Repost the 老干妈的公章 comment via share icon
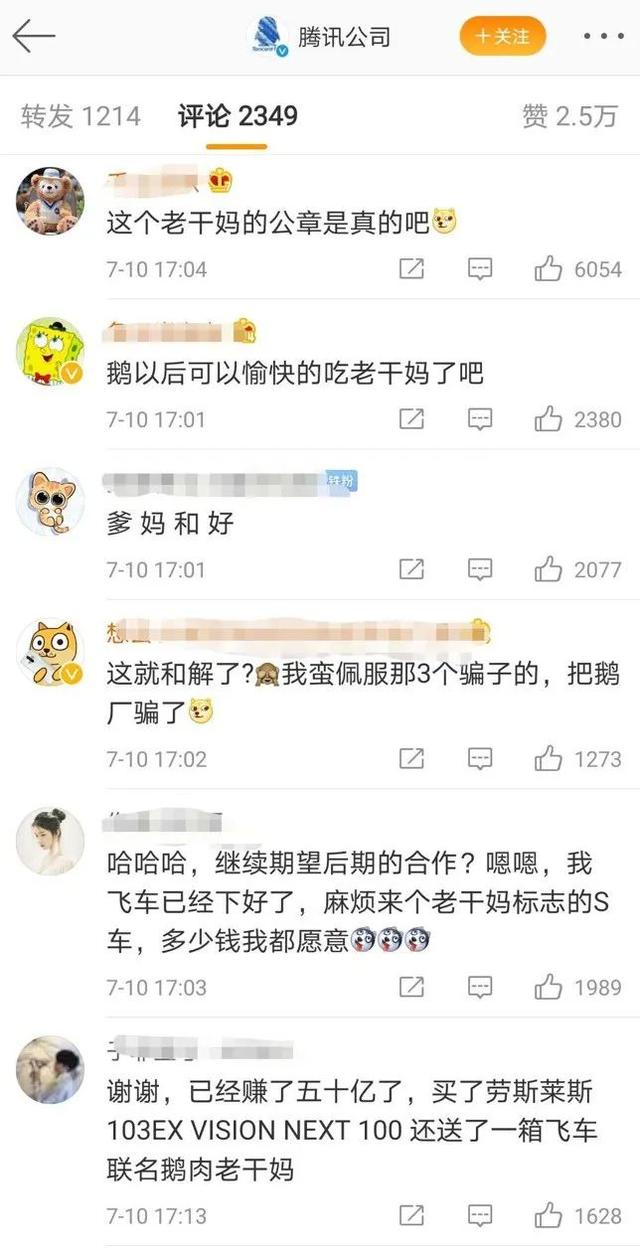Screen dimensions: 640x1253 [412, 269]
